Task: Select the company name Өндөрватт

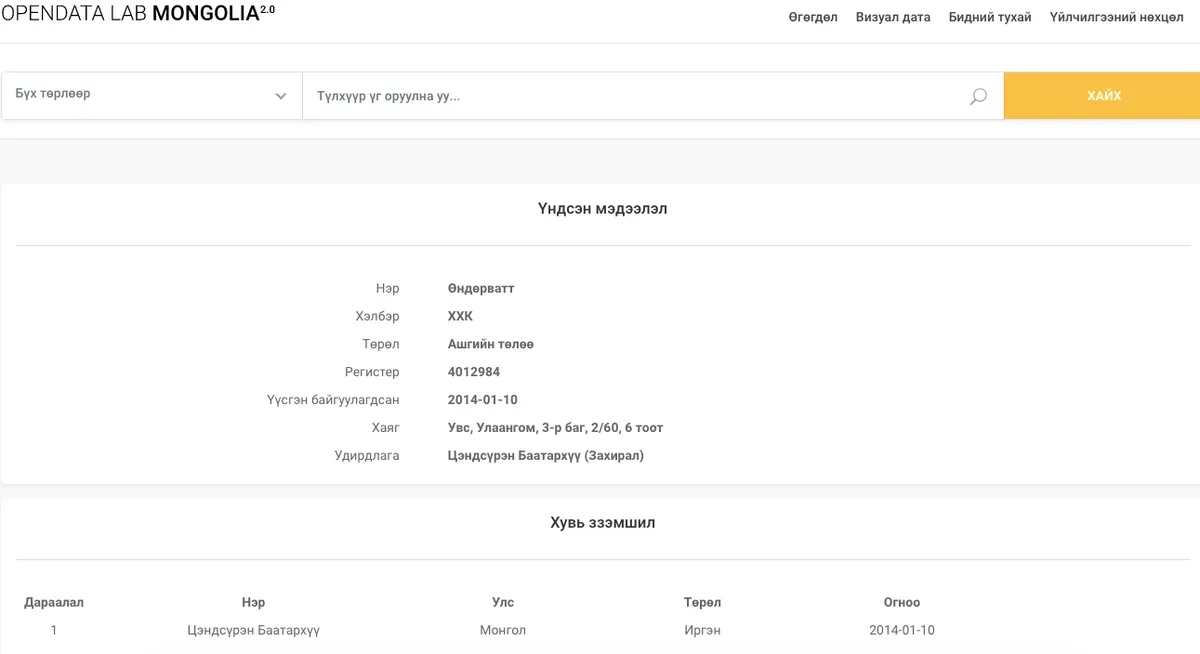Action: [481, 288]
